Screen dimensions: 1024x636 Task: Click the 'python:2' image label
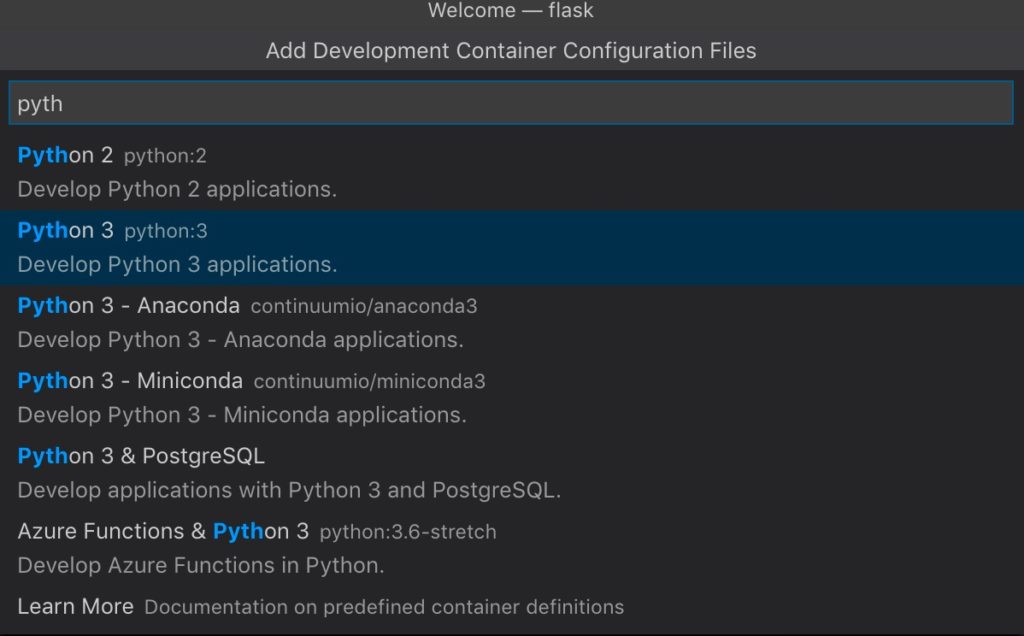point(165,156)
